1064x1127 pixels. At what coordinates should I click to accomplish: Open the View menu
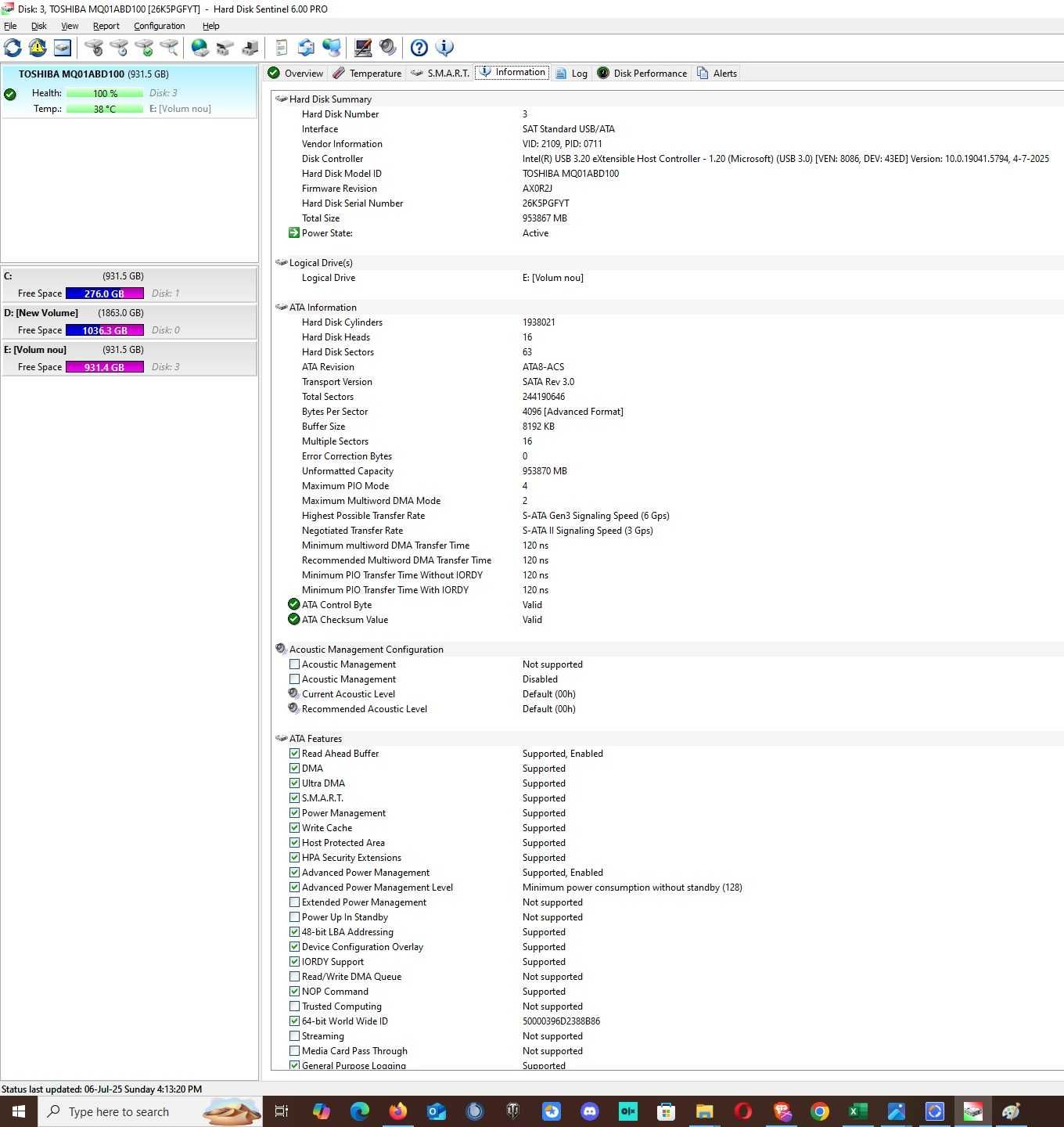pos(70,26)
